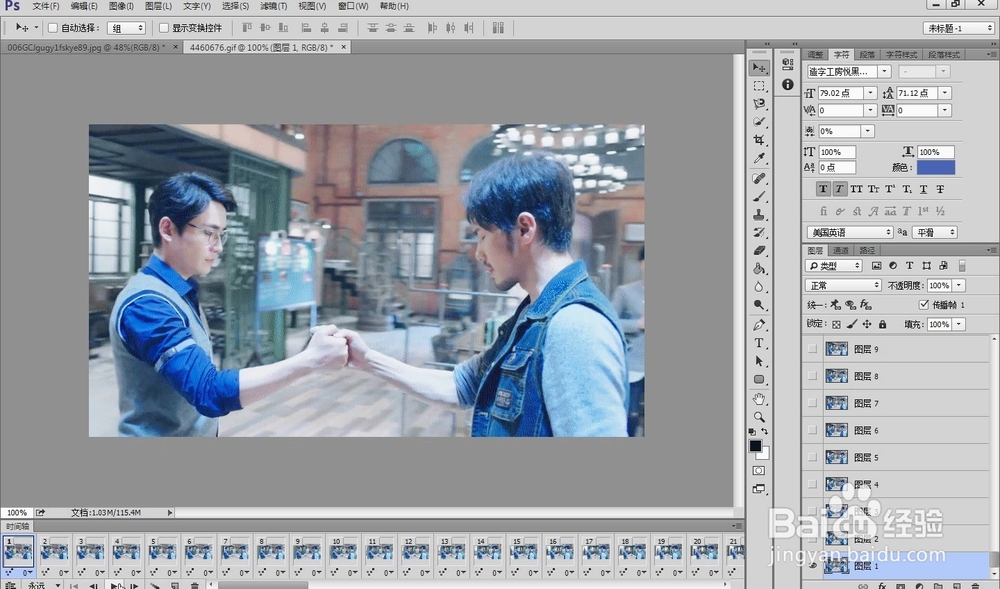The width and height of the screenshot is (1000, 589).
Task: Click the lock all layer icon
Action: (x=882, y=324)
